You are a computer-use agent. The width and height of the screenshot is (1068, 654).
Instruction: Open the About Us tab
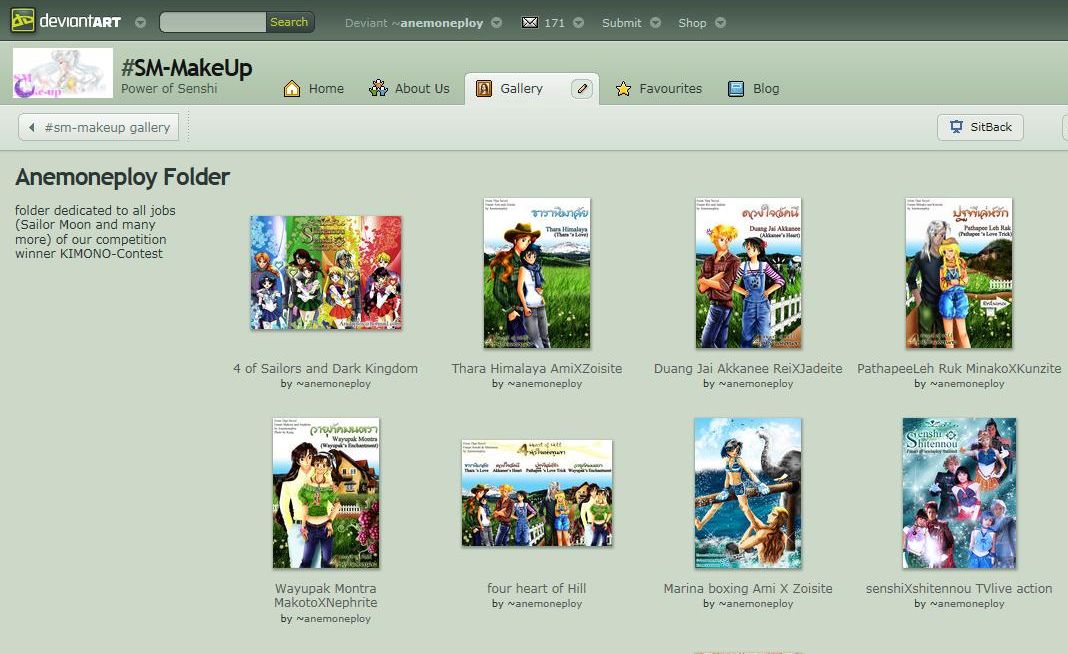(422, 89)
